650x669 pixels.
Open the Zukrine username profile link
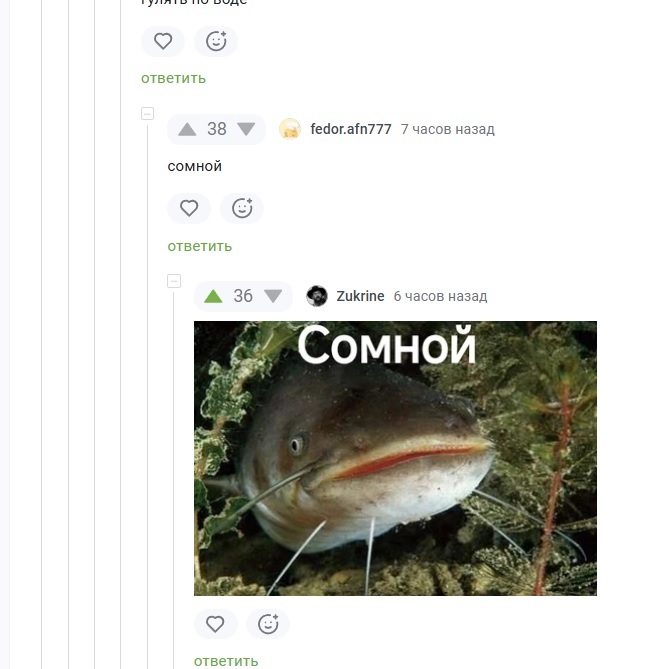click(360, 296)
